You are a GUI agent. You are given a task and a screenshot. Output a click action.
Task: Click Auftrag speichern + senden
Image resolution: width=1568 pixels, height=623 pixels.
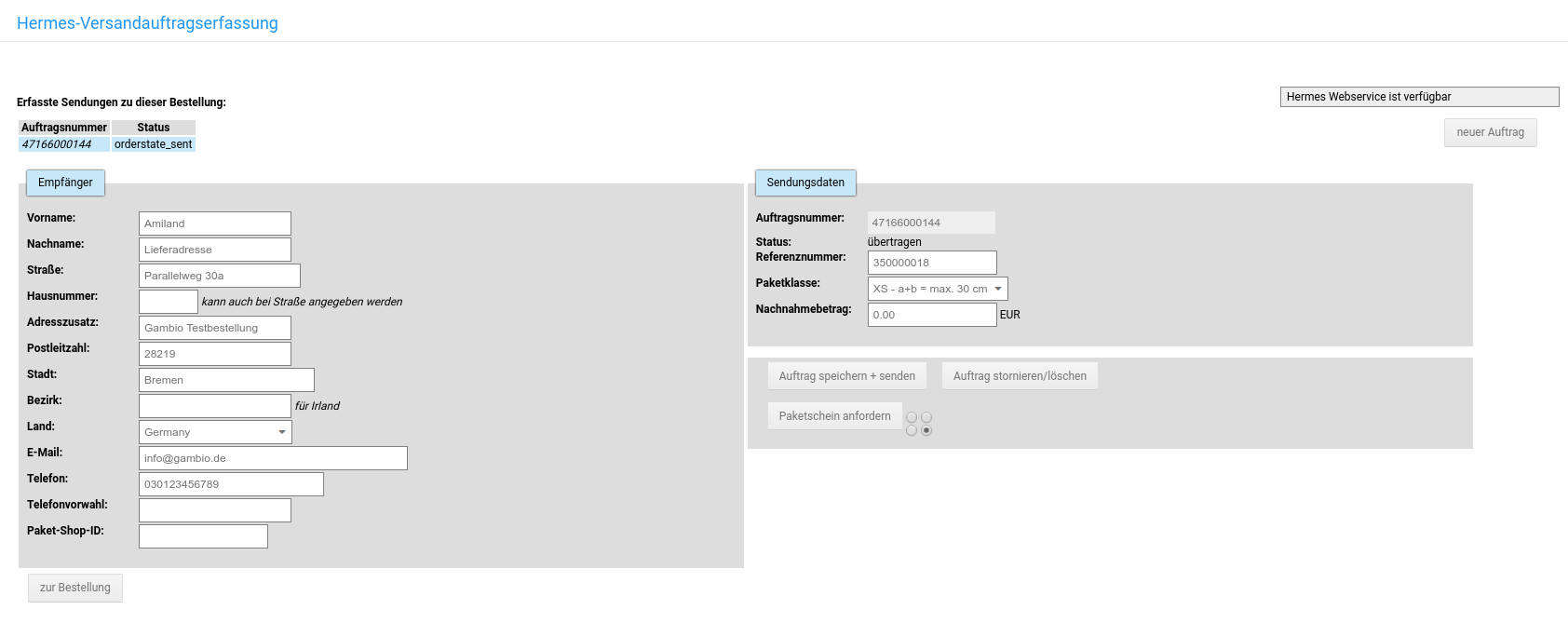pos(846,376)
